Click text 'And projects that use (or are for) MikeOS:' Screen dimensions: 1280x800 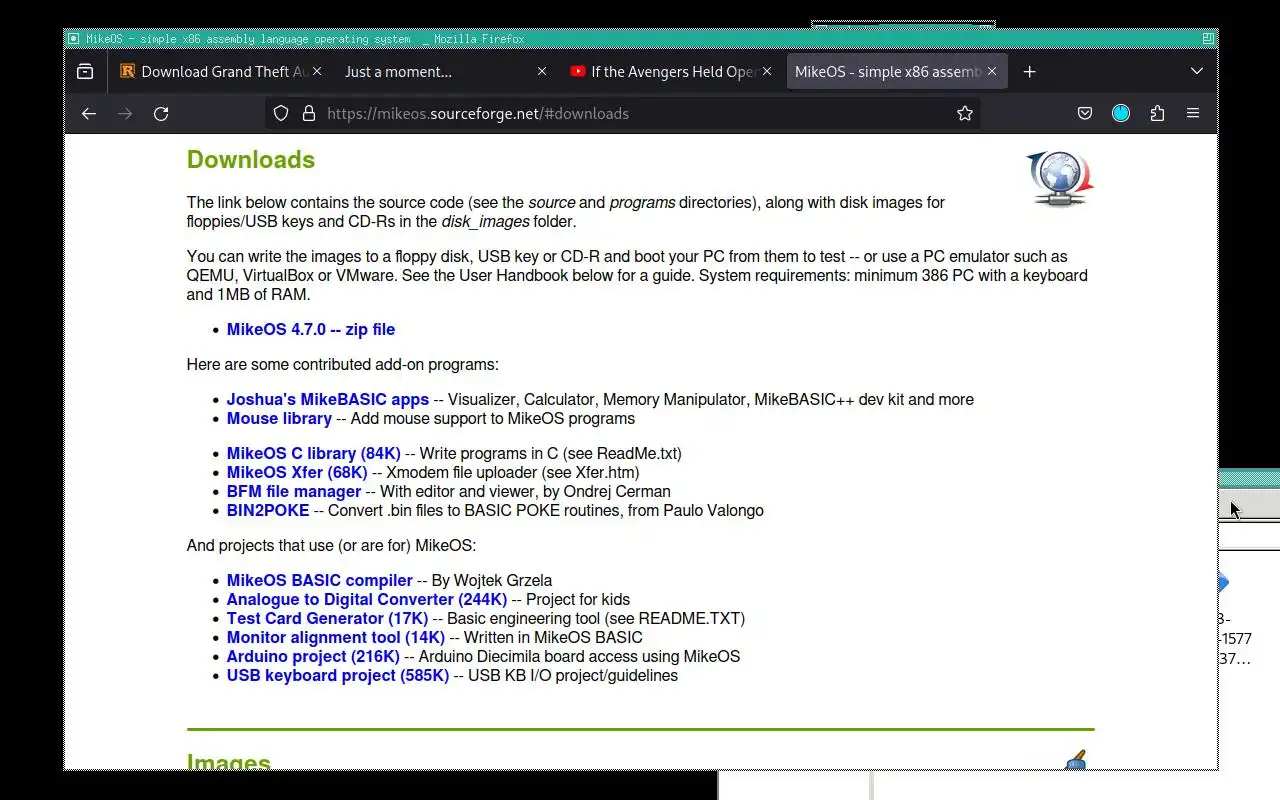[x=332, y=546]
